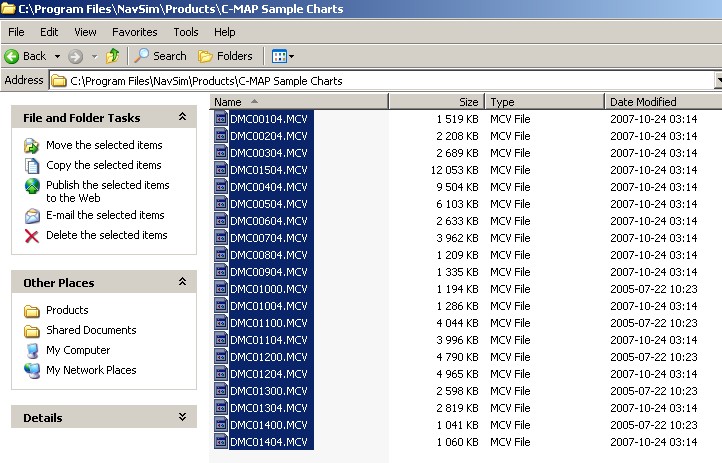
Task: Select file DMC01204.MCV
Action: (268, 374)
